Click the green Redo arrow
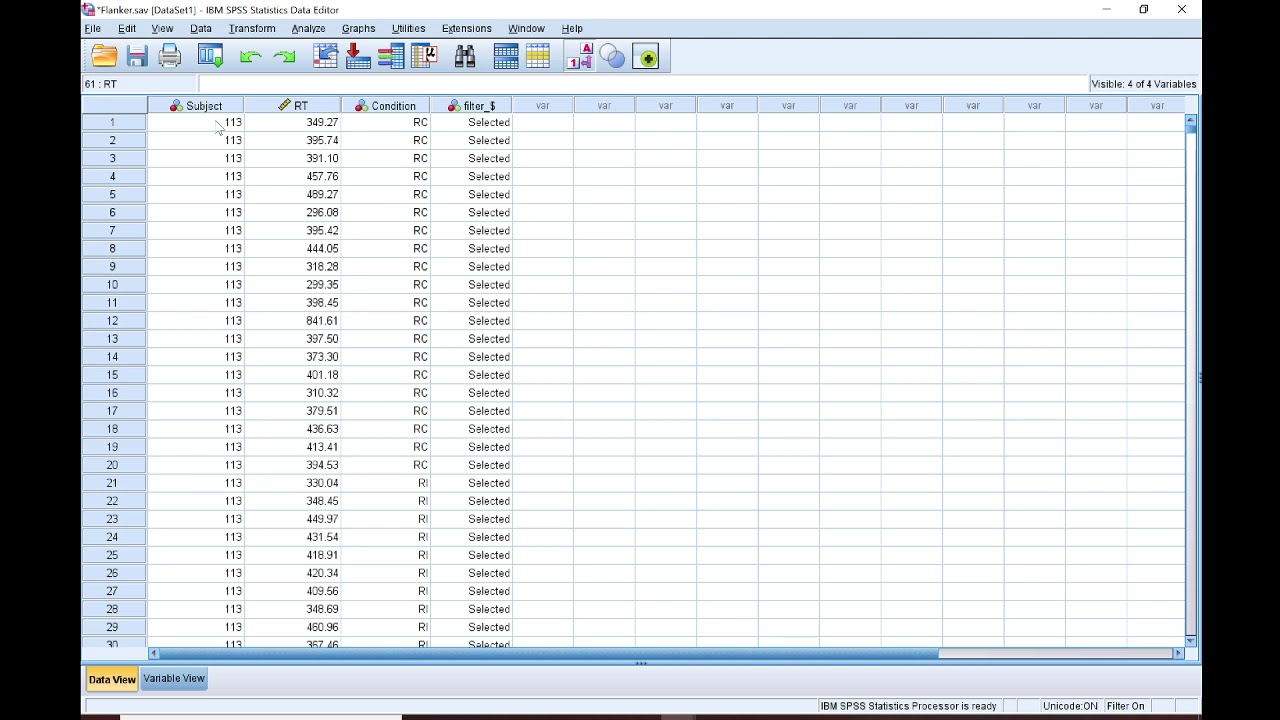This screenshot has width=1280, height=720. click(284, 57)
